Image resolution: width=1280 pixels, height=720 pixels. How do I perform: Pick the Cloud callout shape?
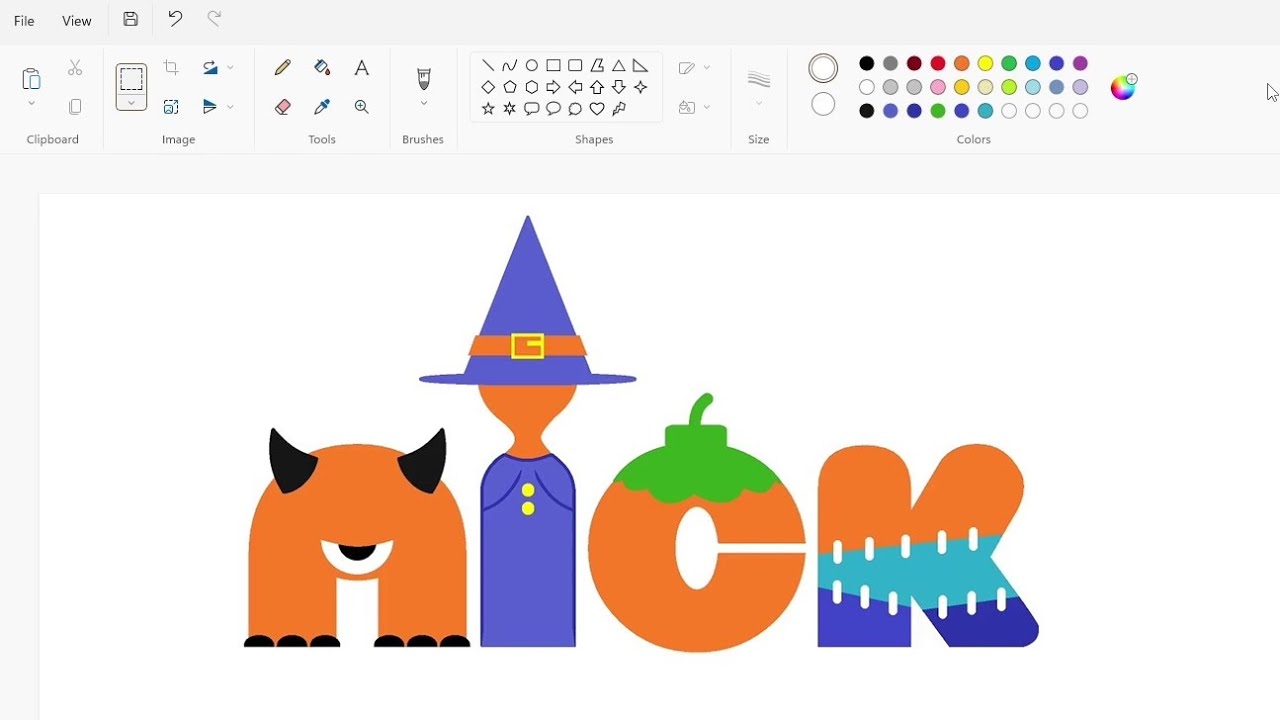point(575,109)
